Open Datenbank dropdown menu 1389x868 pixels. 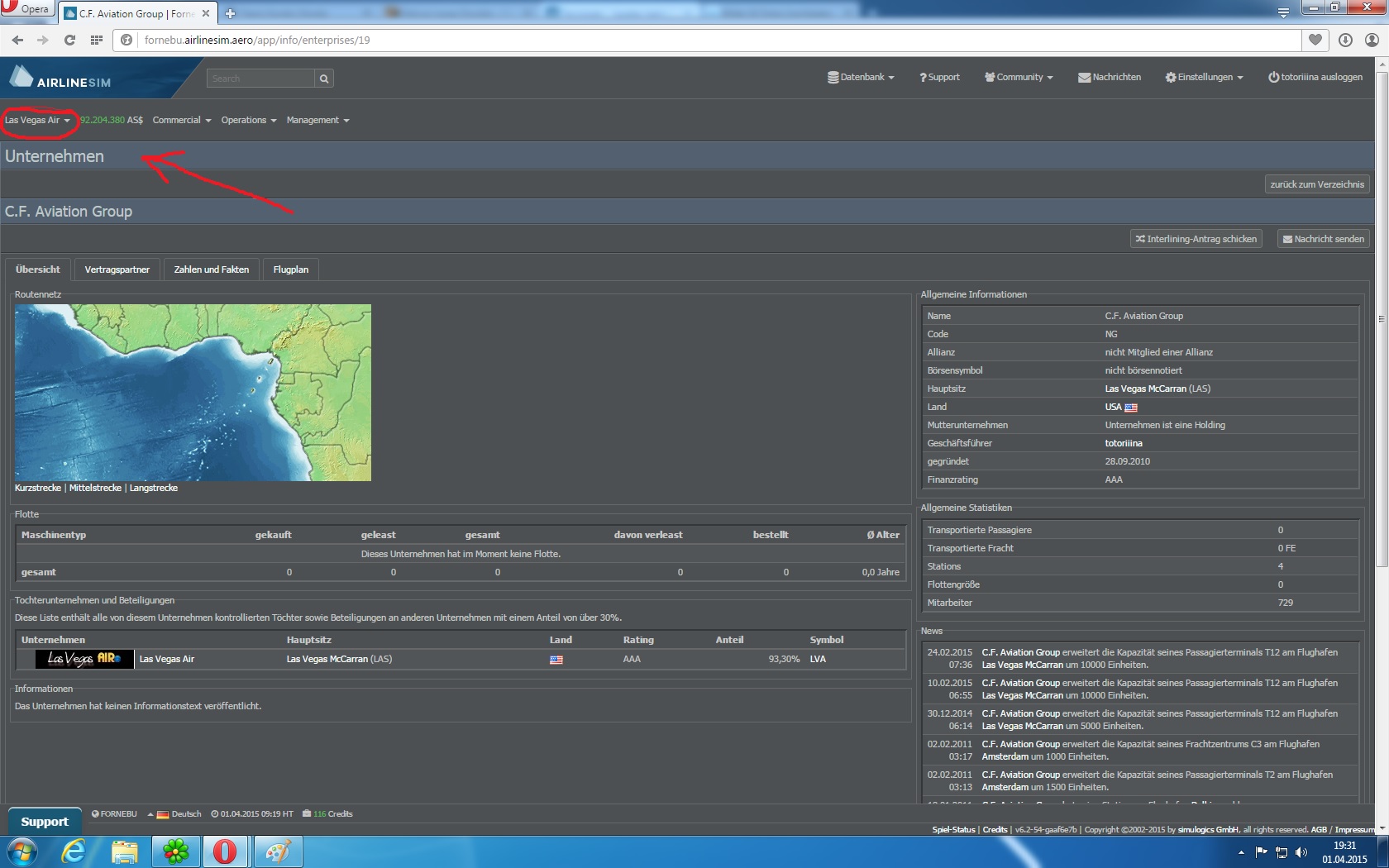click(861, 77)
